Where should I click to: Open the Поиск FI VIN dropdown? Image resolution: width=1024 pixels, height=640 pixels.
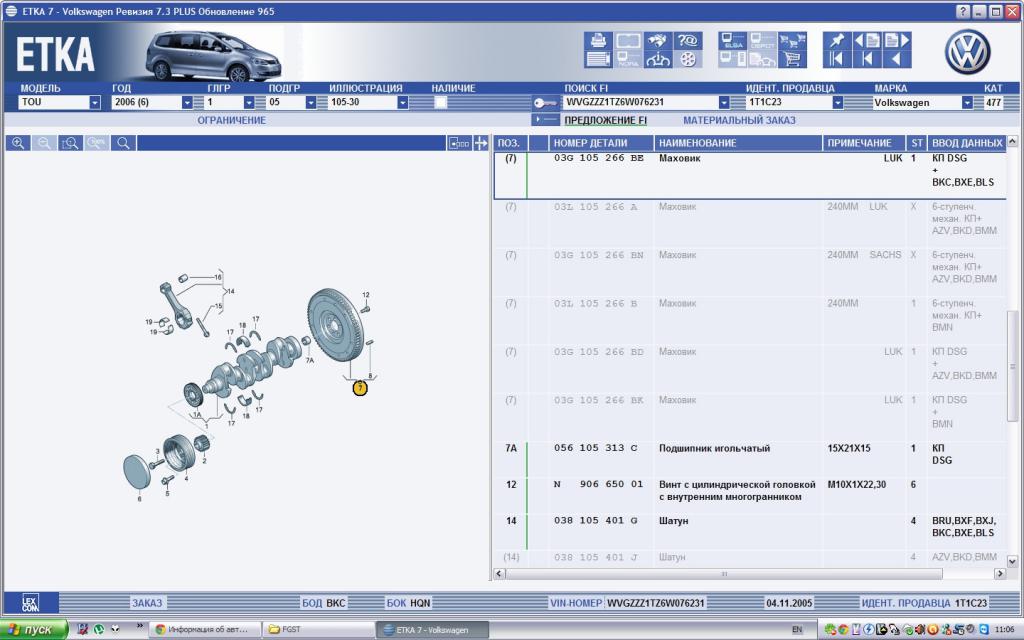tap(724, 103)
